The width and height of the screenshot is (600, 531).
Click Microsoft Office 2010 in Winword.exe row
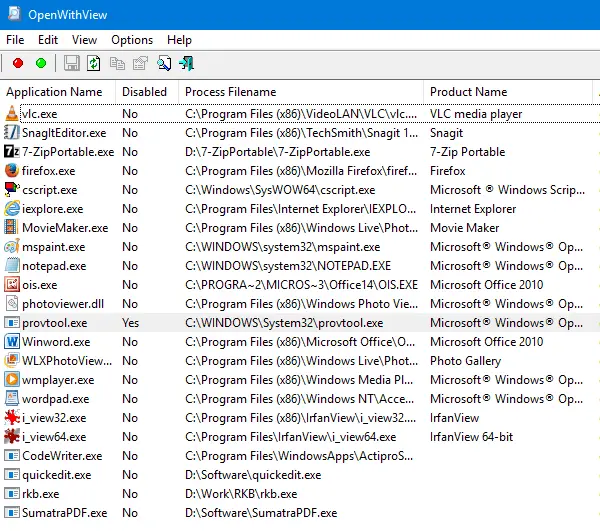pyautogui.click(x=486, y=342)
